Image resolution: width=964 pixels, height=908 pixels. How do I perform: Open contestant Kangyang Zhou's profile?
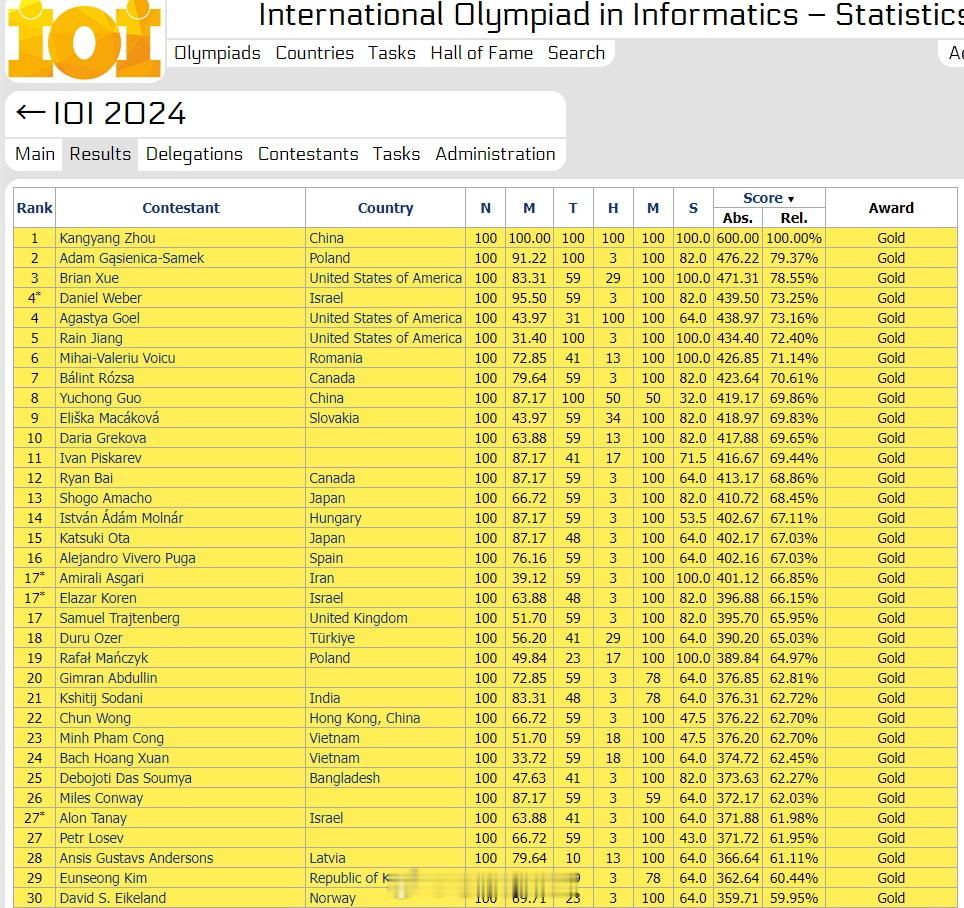107,238
